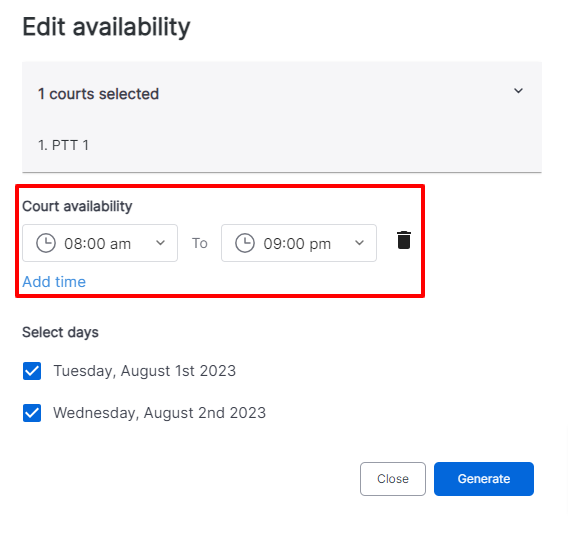Image resolution: width=568 pixels, height=533 pixels.
Task: Expand the courts selected chevron
Action: (x=518, y=91)
